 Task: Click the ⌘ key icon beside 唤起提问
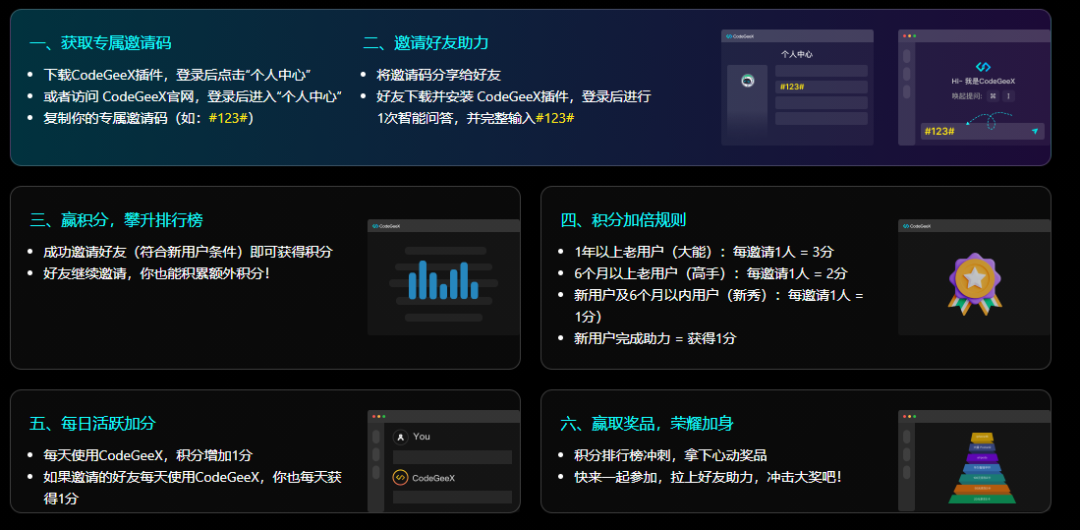point(993,96)
